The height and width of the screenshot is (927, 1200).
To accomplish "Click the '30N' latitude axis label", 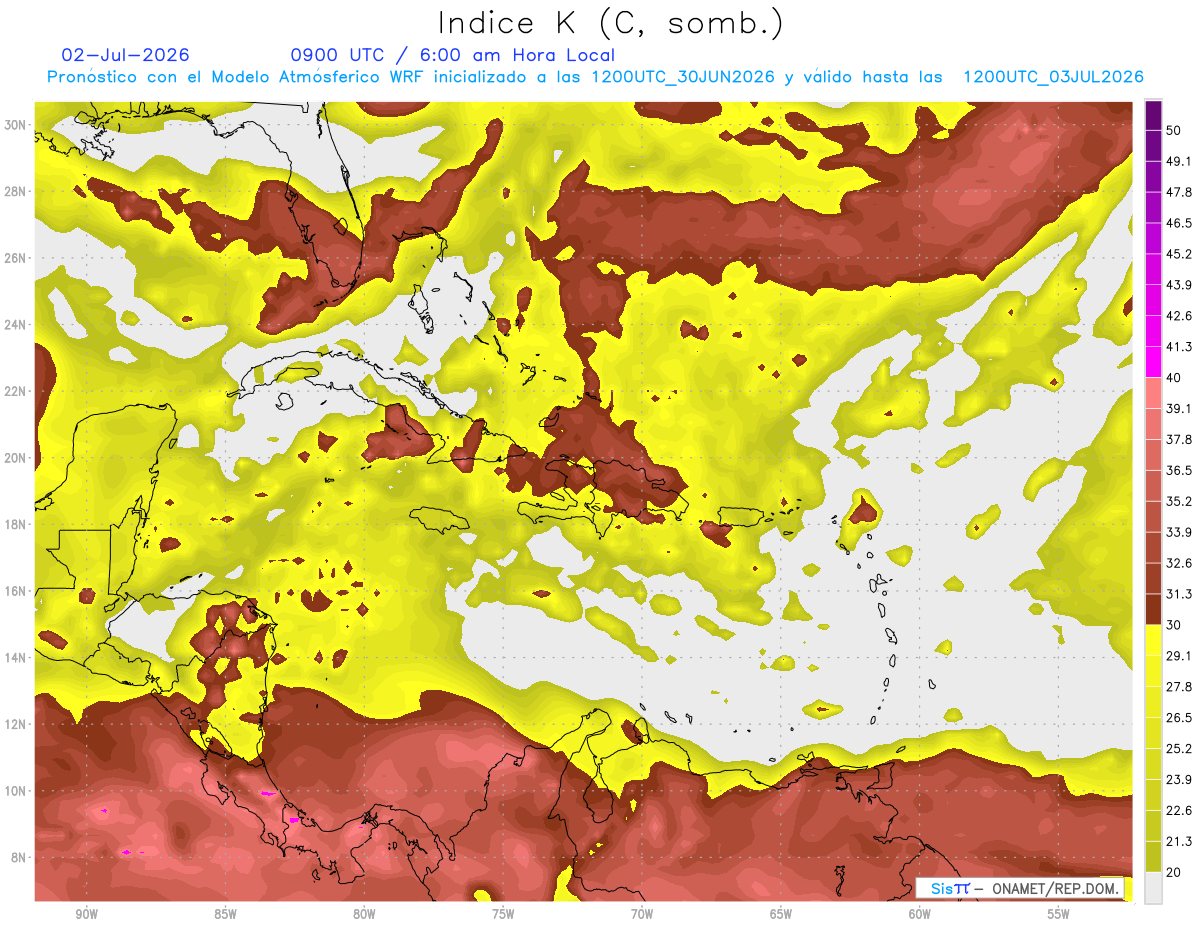I will pos(16,125).
